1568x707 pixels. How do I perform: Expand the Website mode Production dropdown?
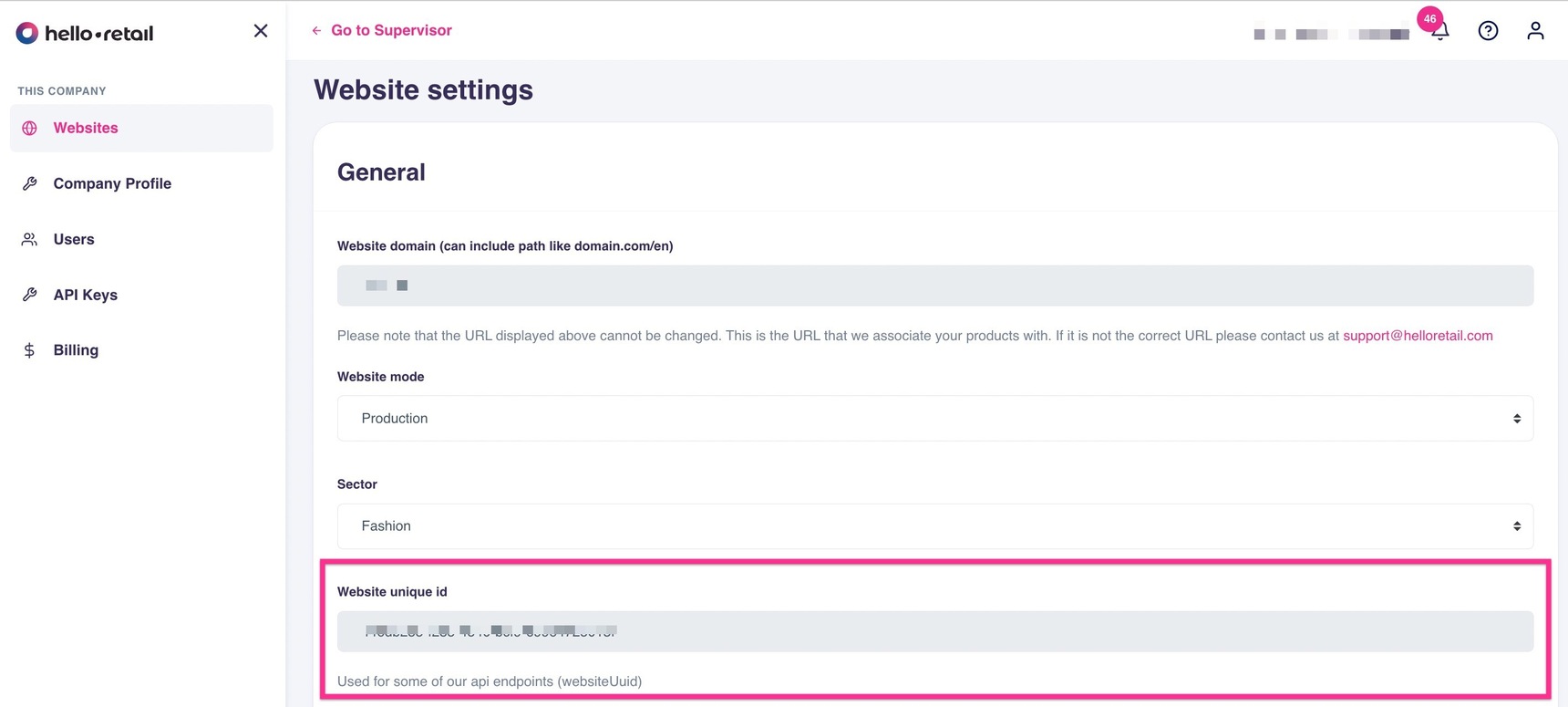[934, 419]
